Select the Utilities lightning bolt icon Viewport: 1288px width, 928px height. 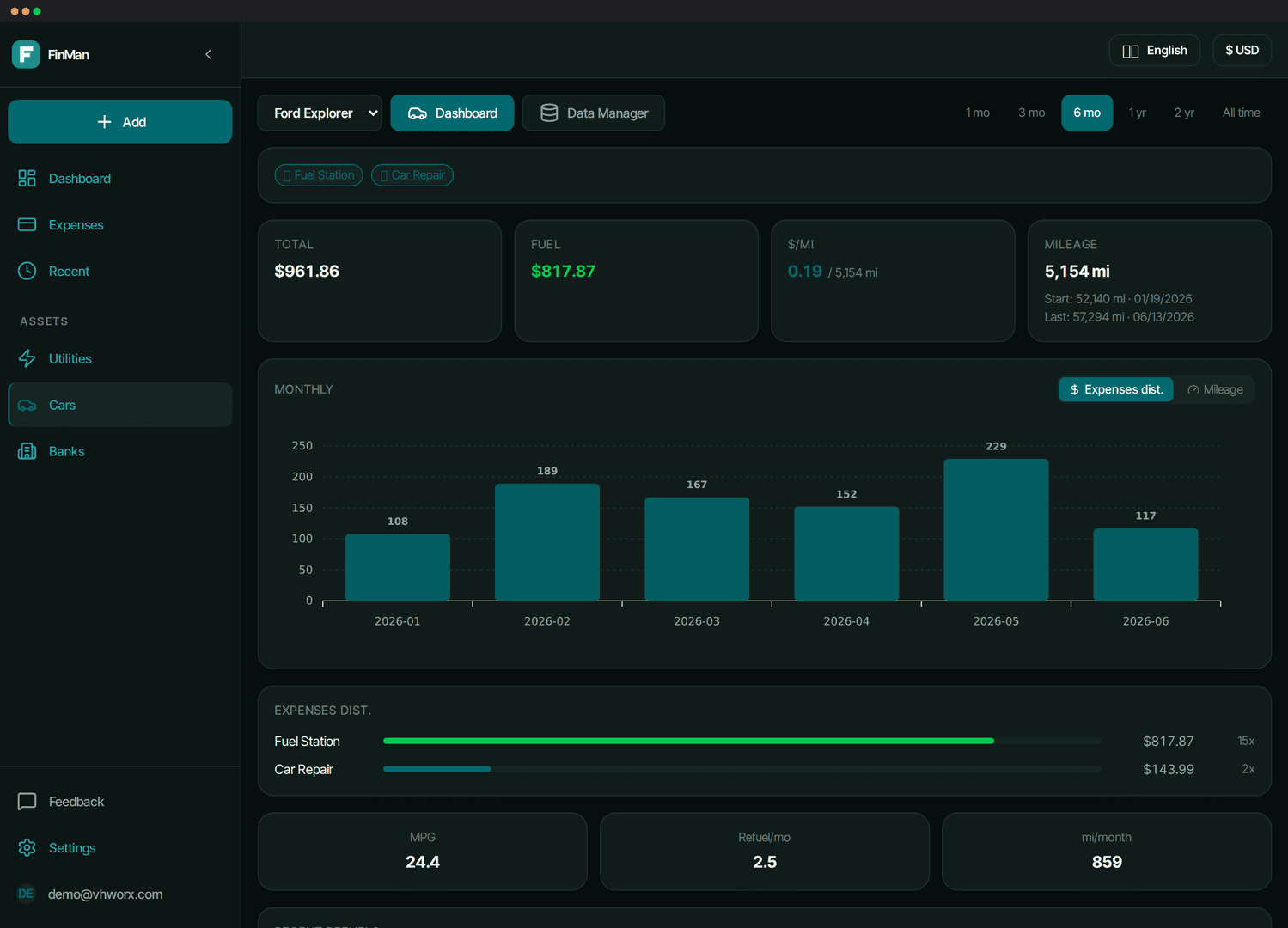(27, 359)
